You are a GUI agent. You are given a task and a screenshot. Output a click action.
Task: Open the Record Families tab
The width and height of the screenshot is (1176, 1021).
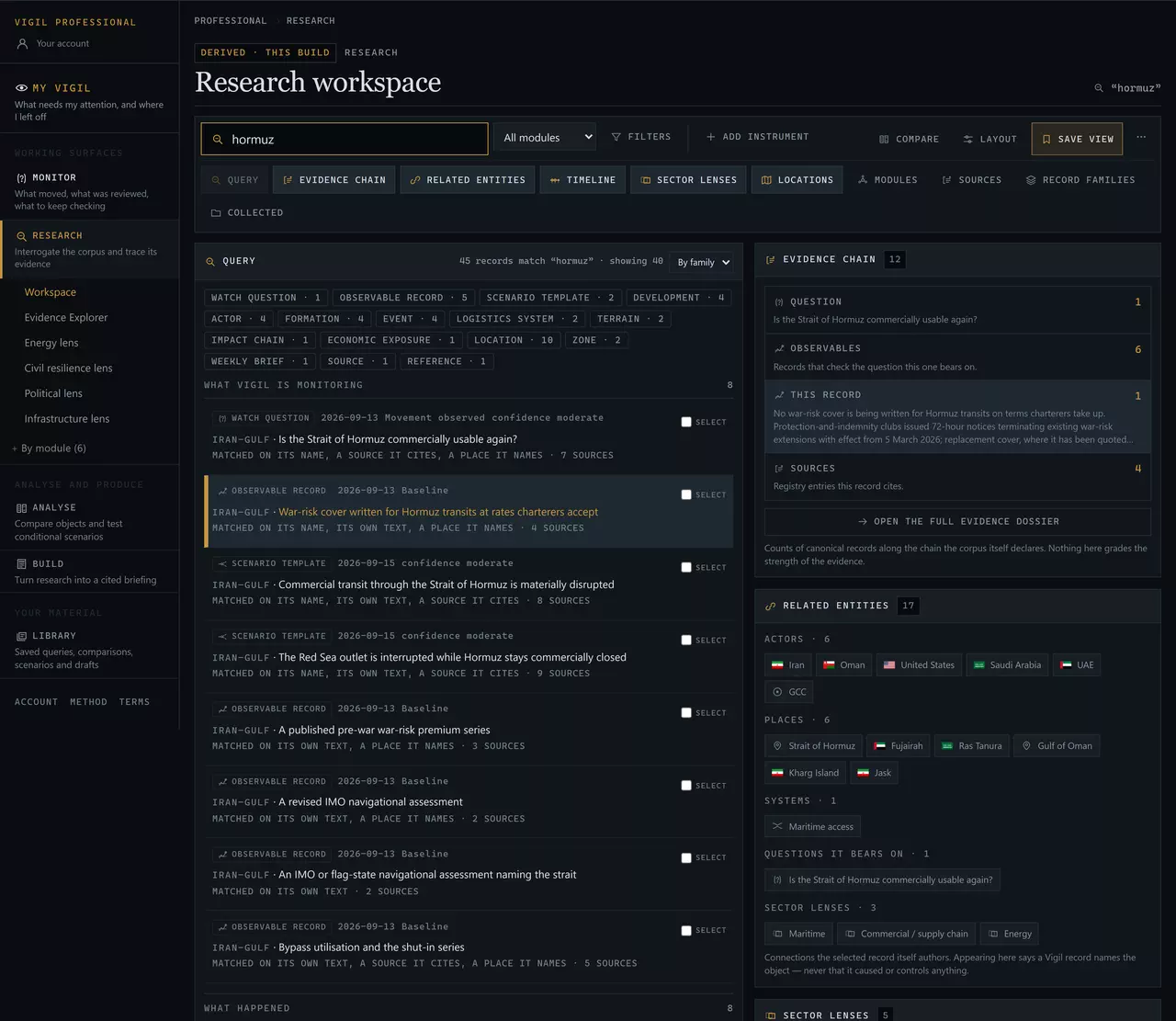[1080, 180]
